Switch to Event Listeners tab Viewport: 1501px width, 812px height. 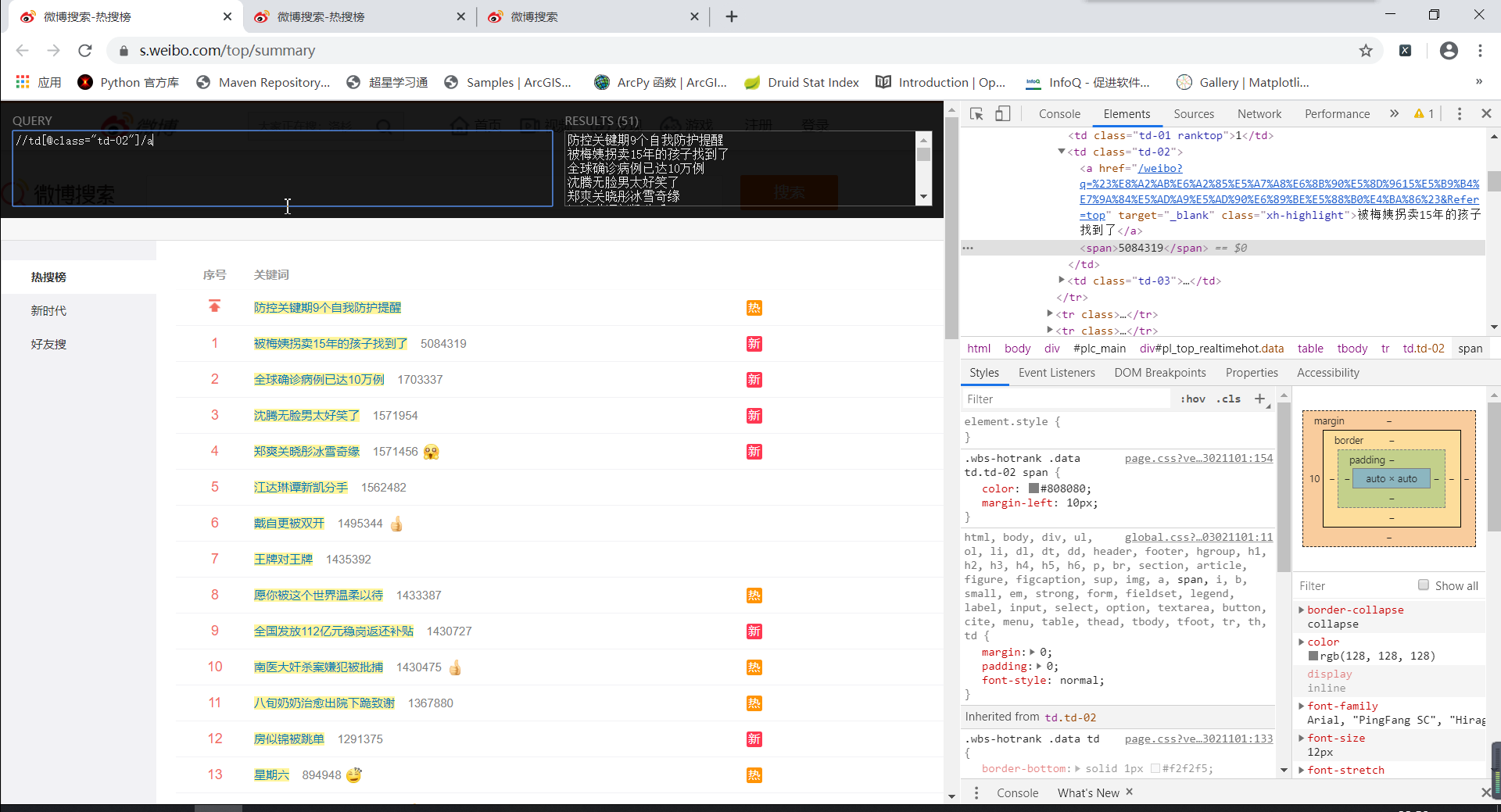pyautogui.click(x=1056, y=373)
